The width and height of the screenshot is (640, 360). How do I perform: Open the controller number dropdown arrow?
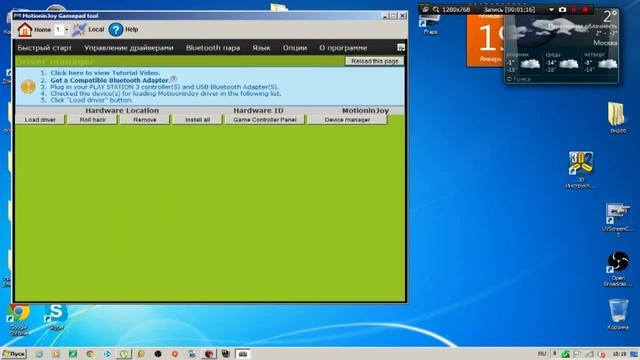(x=67, y=29)
